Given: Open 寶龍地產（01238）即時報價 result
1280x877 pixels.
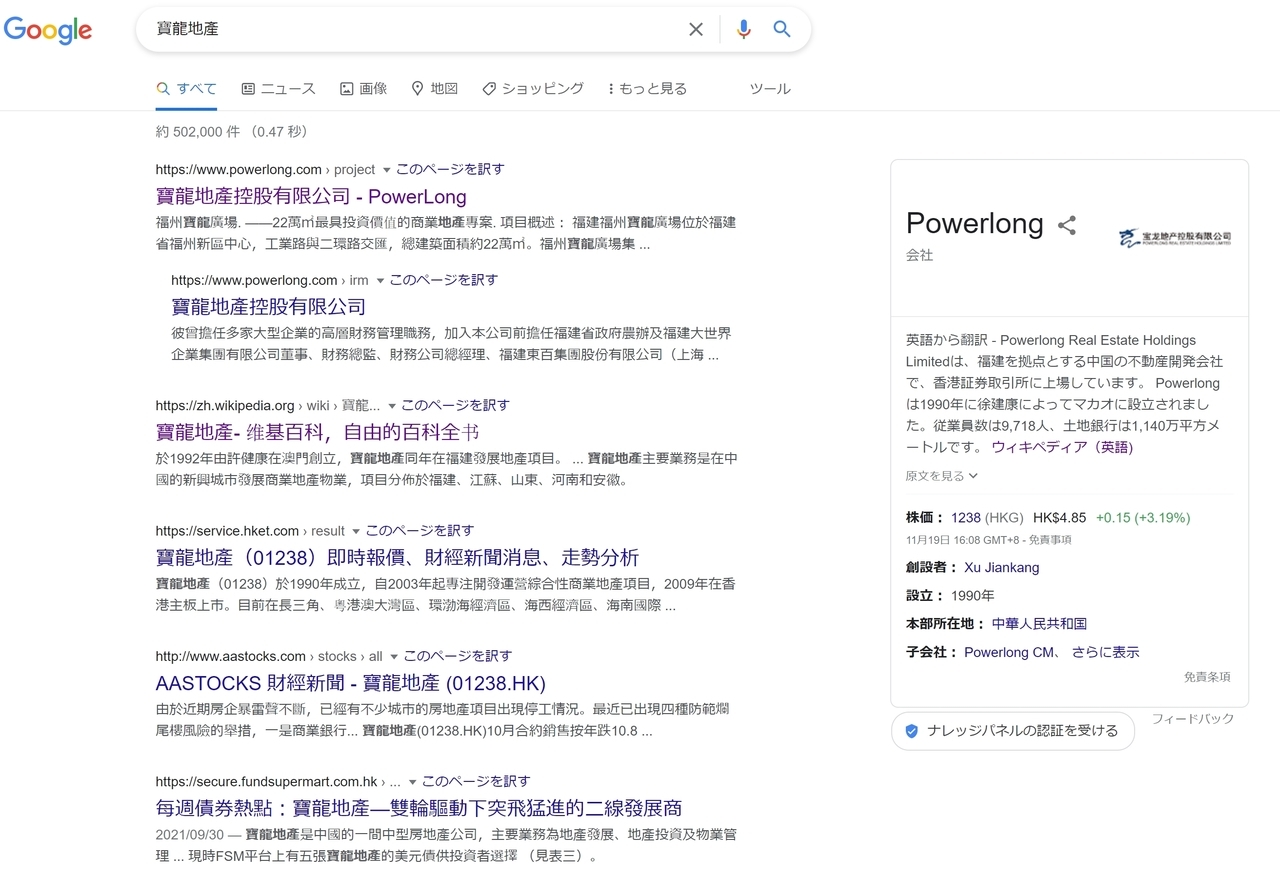Looking at the screenshot, I should click(x=397, y=557).
